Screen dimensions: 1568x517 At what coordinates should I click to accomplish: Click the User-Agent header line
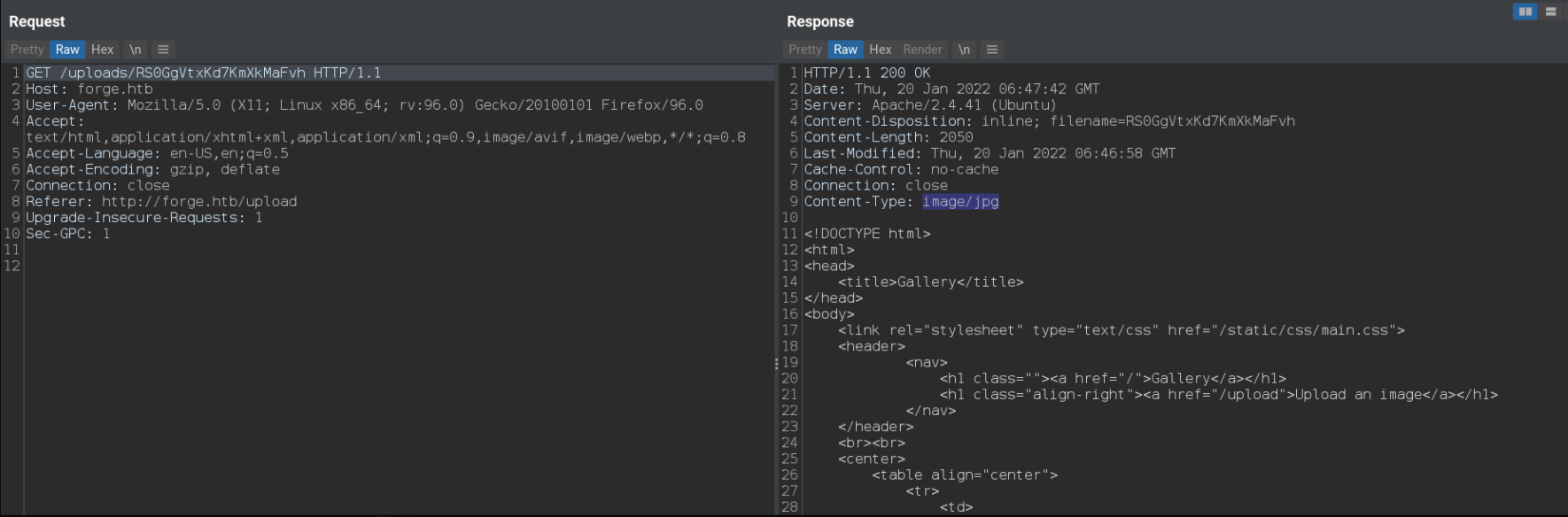pos(364,104)
